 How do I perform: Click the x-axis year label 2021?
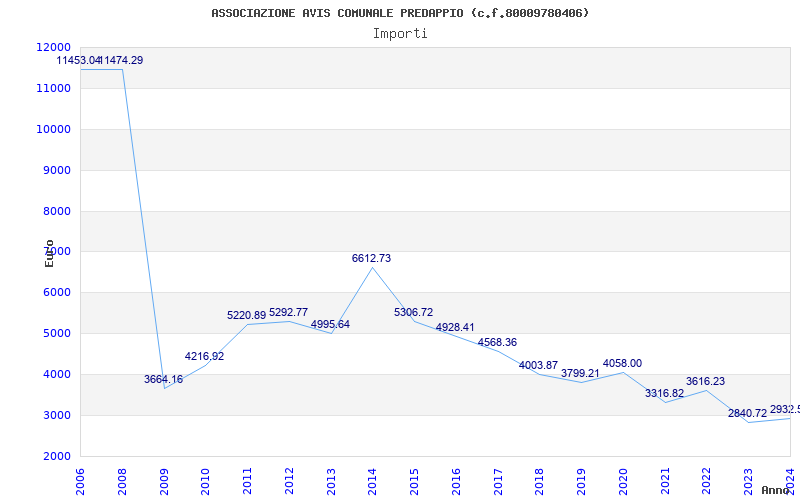pyautogui.click(x=665, y=482)
